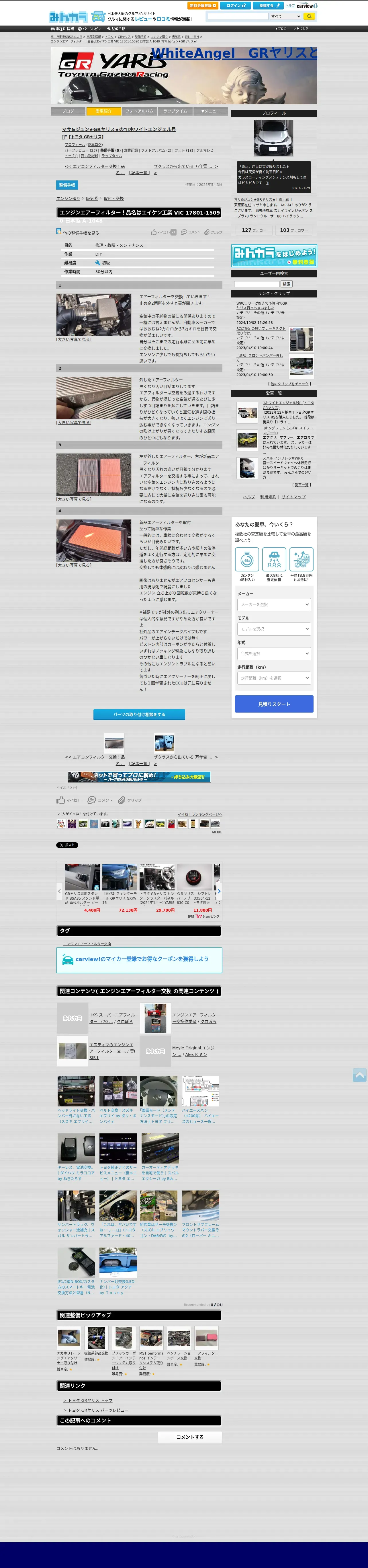Click the みんカラをはじめよう banner
The image size is (368, 1568).
274,256
